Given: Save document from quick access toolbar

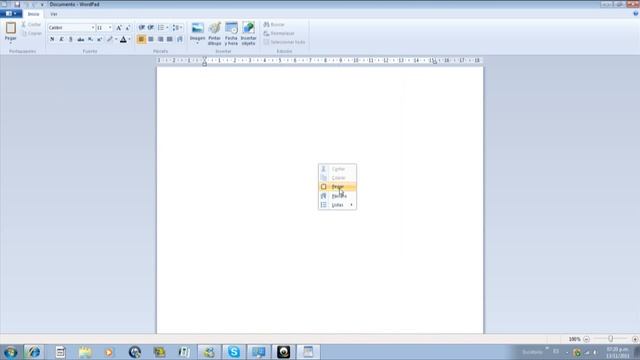Looking at the screenshot, I should pyautogui.click(x=17, y=4).
